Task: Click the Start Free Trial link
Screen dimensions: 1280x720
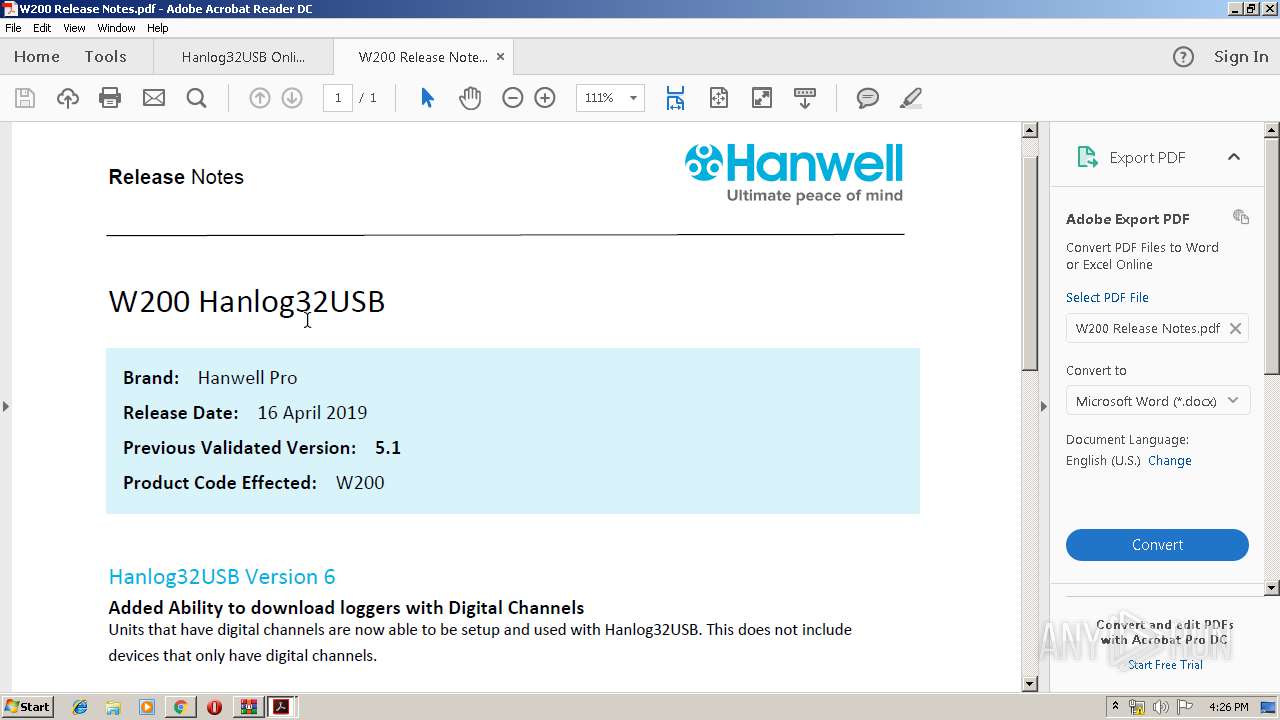Action: click(1165, 665)
